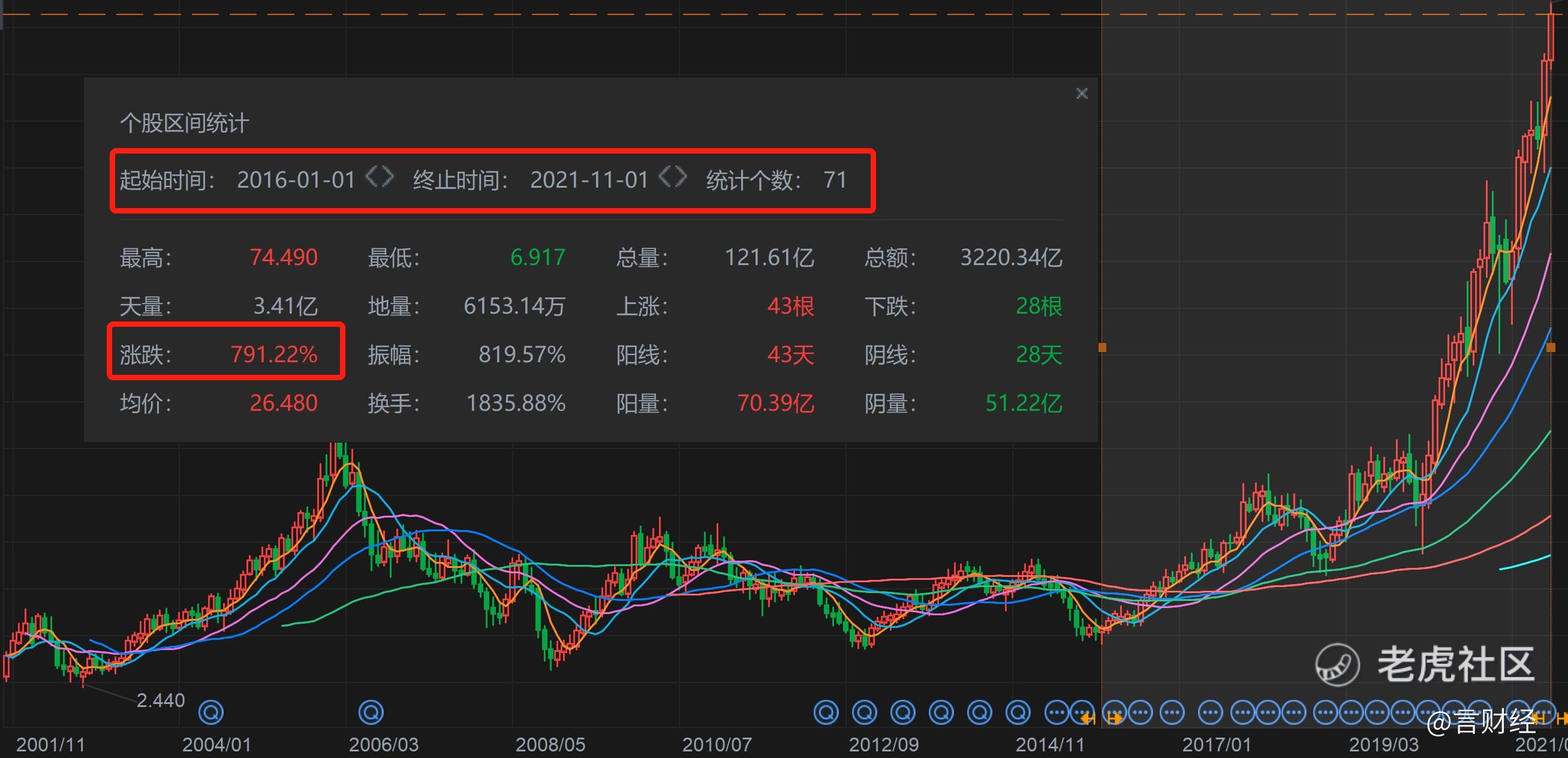Open the Q marker above the 2004/01 label
Viewport: 1568px width, 758px height.
pos(211,712)
